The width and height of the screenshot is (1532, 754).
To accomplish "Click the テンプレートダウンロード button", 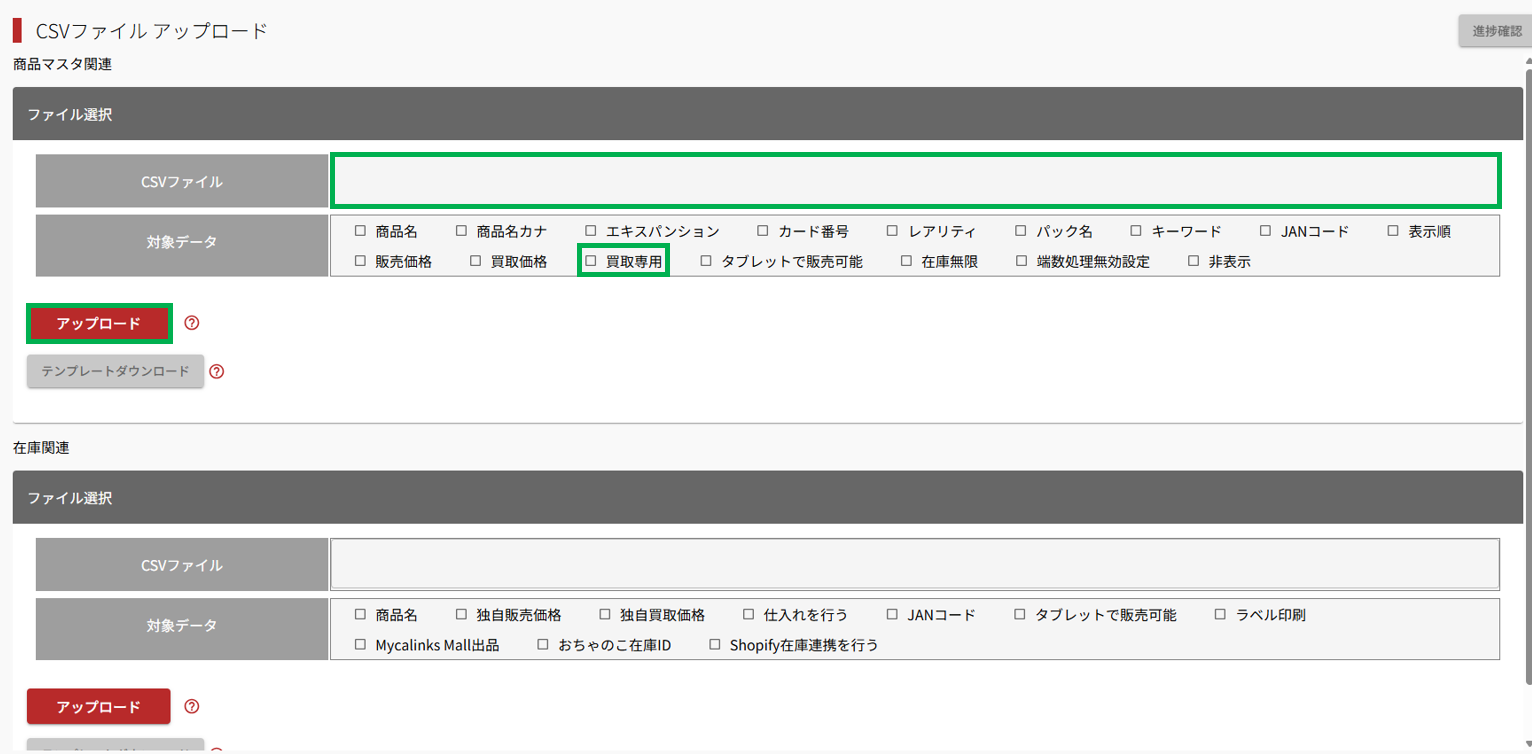I will [x=115, y=371].
